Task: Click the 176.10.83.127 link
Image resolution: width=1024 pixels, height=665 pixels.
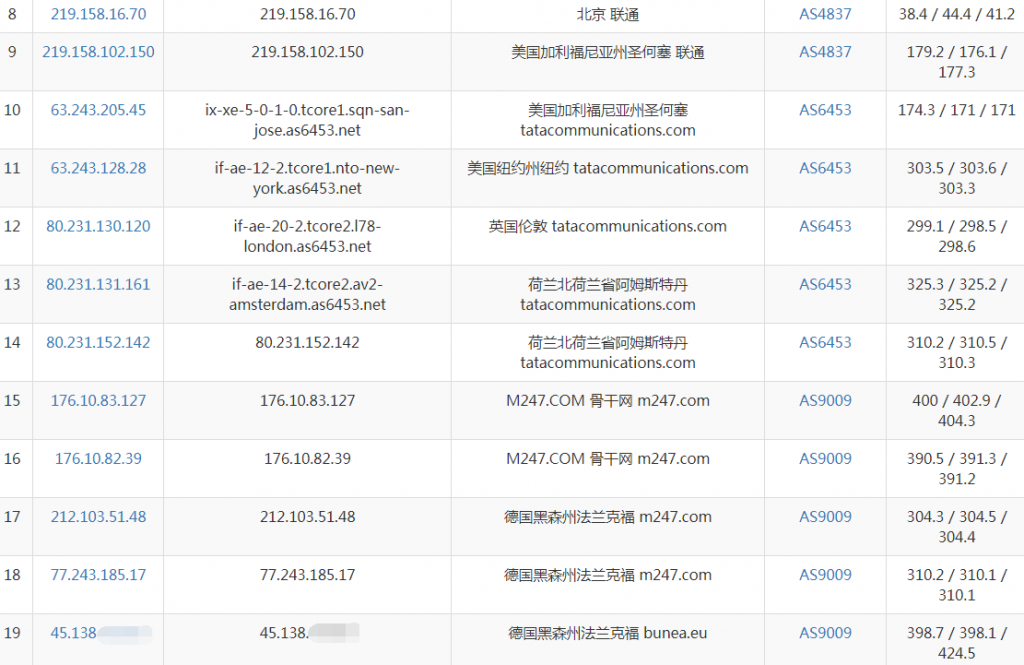Action: coord(98,400)
